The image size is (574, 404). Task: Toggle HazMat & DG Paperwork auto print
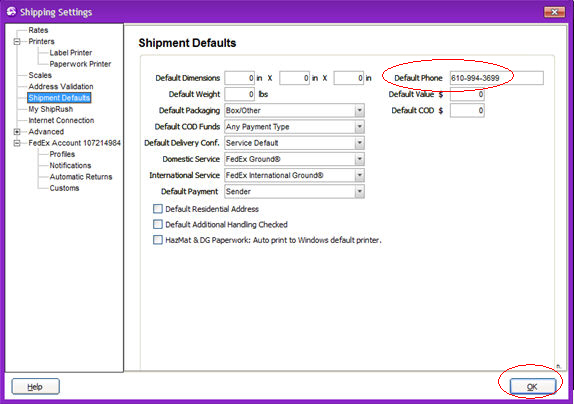(158, 240)
